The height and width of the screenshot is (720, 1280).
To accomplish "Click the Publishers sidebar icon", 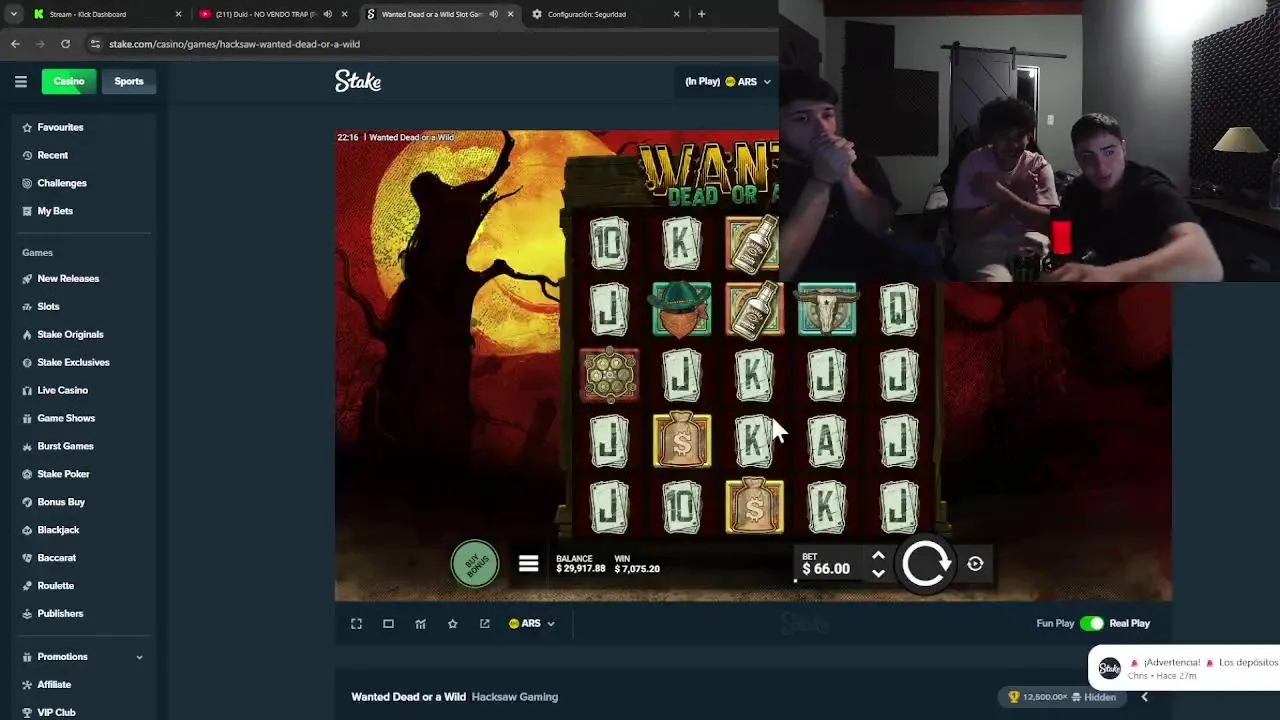I will (x=27, y=614).
